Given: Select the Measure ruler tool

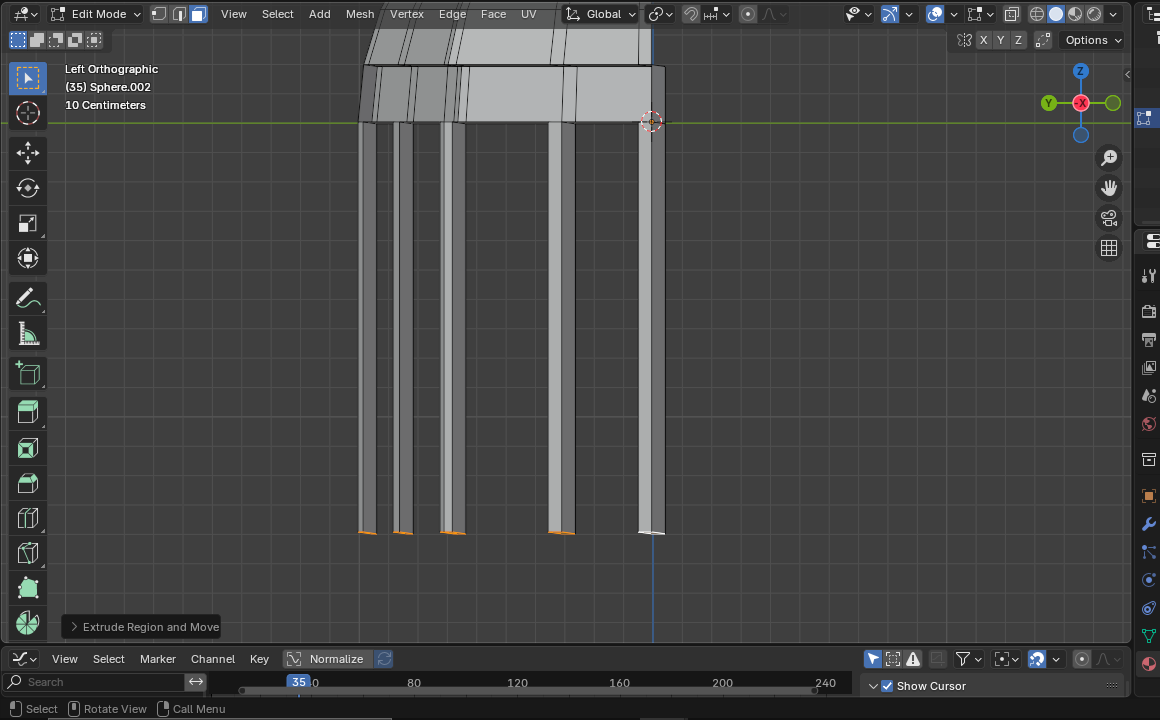Looking at the screenshot, I should point(27,334).
